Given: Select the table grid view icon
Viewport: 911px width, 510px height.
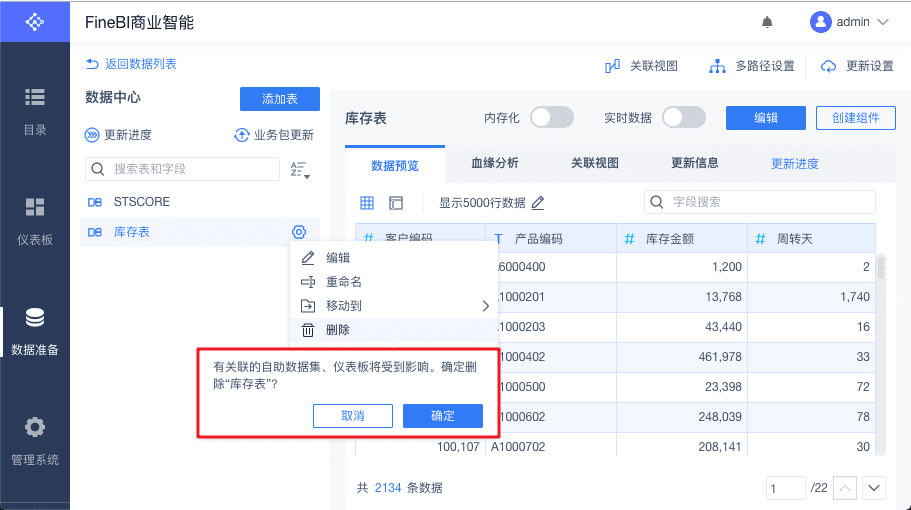Looking at the screenshot, I should click(367, 203).
